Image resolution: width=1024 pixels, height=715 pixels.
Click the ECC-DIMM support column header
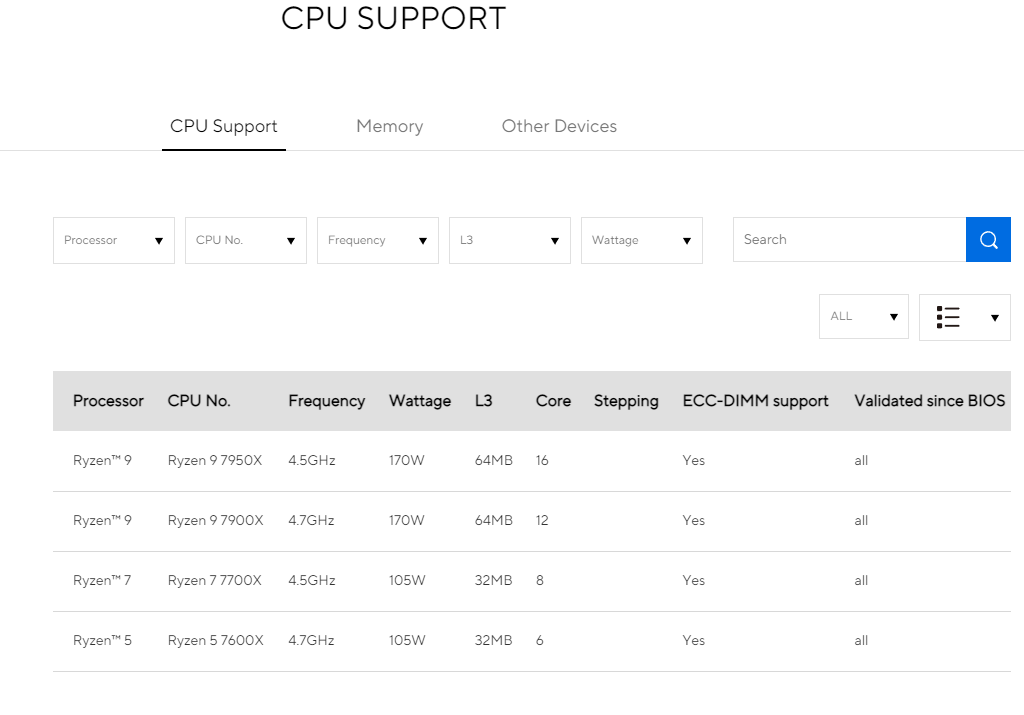pyautogui.click(x=755, y=401)
